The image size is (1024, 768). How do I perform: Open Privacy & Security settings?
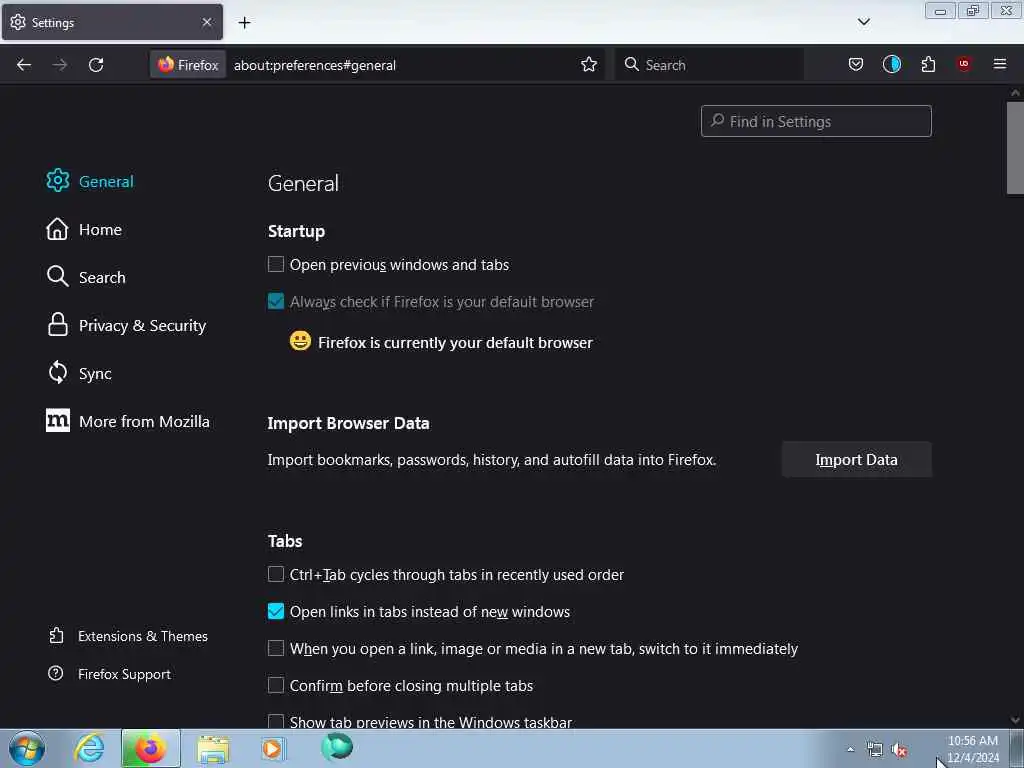click(127, 325)
